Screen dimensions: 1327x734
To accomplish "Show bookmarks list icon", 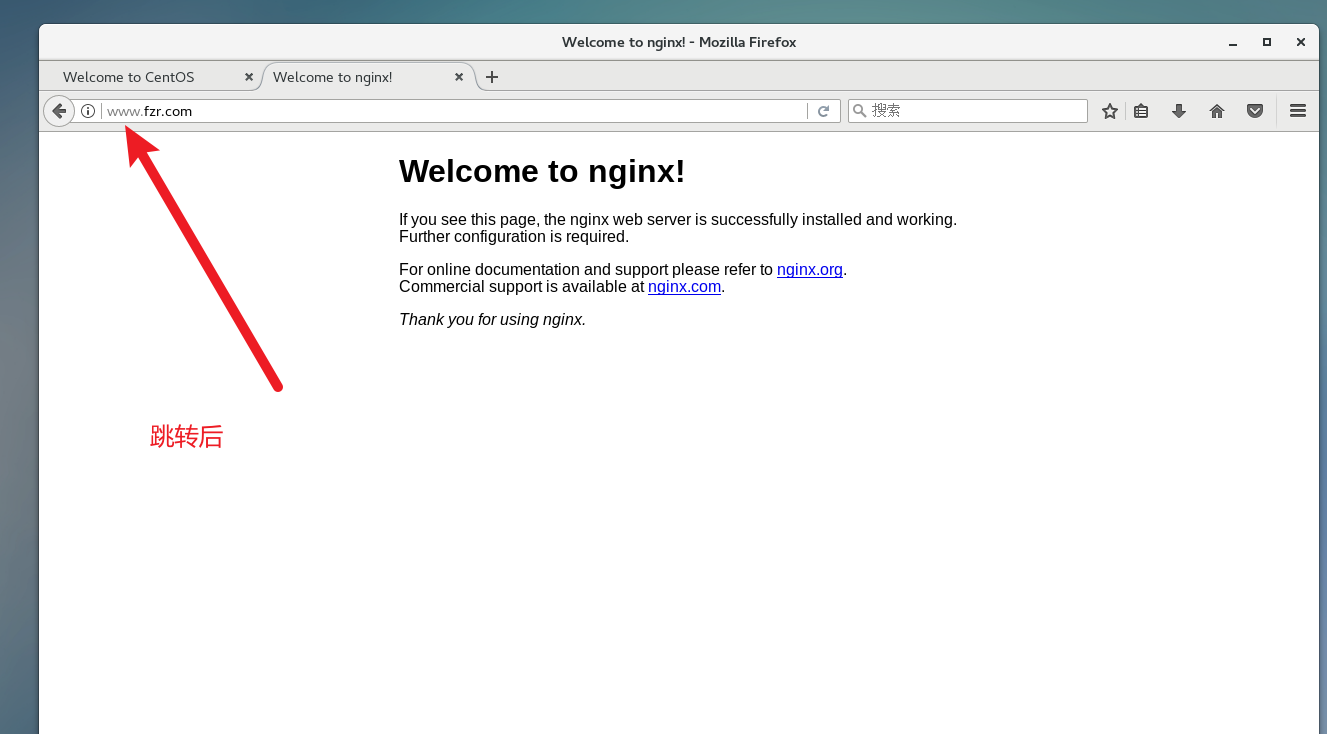I will tap(1141, 111).
